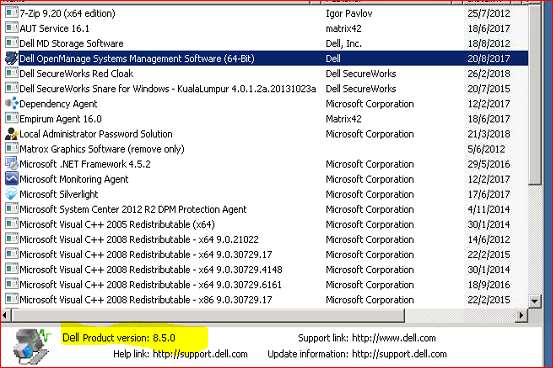Click the Visual C++ 2005 Redistributable (x64) icon
Screen dimensions: 553x368
pyautogui.click(x=12, y=224)
